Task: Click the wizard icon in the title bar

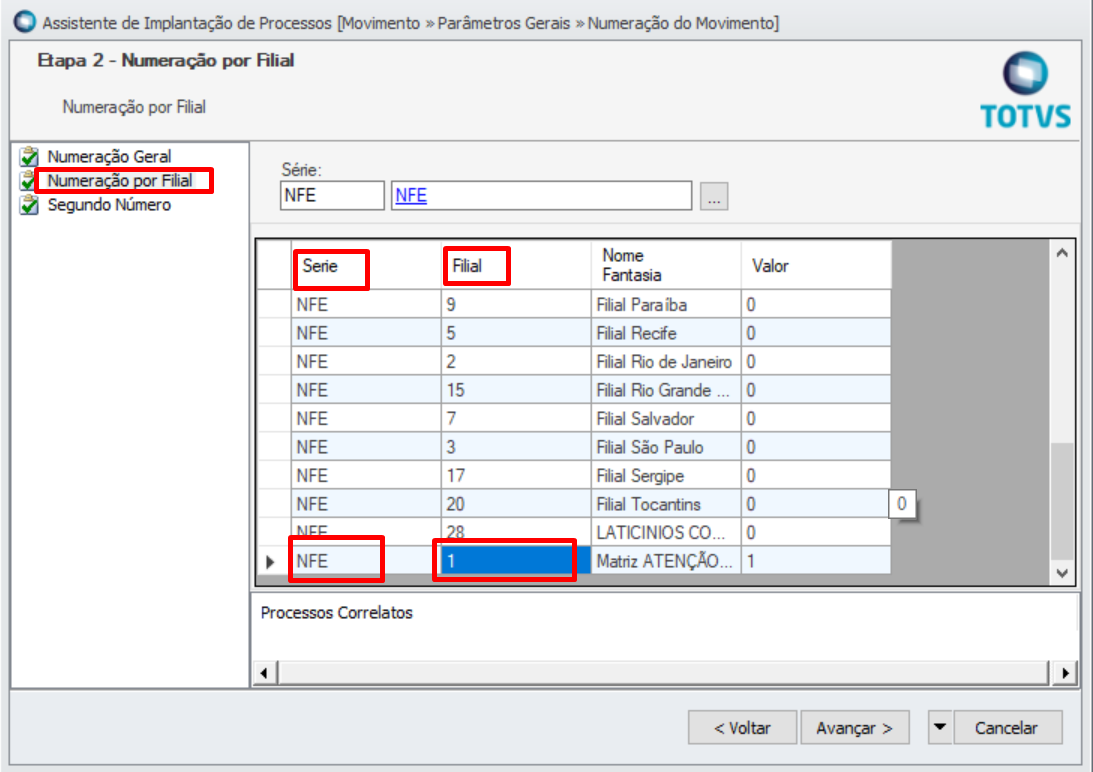Action: tap(24, 22)
